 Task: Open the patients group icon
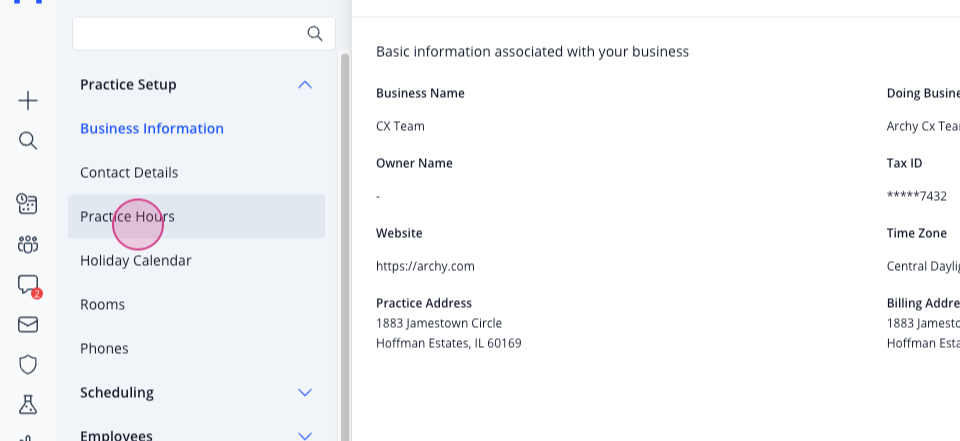pos(28,244)
